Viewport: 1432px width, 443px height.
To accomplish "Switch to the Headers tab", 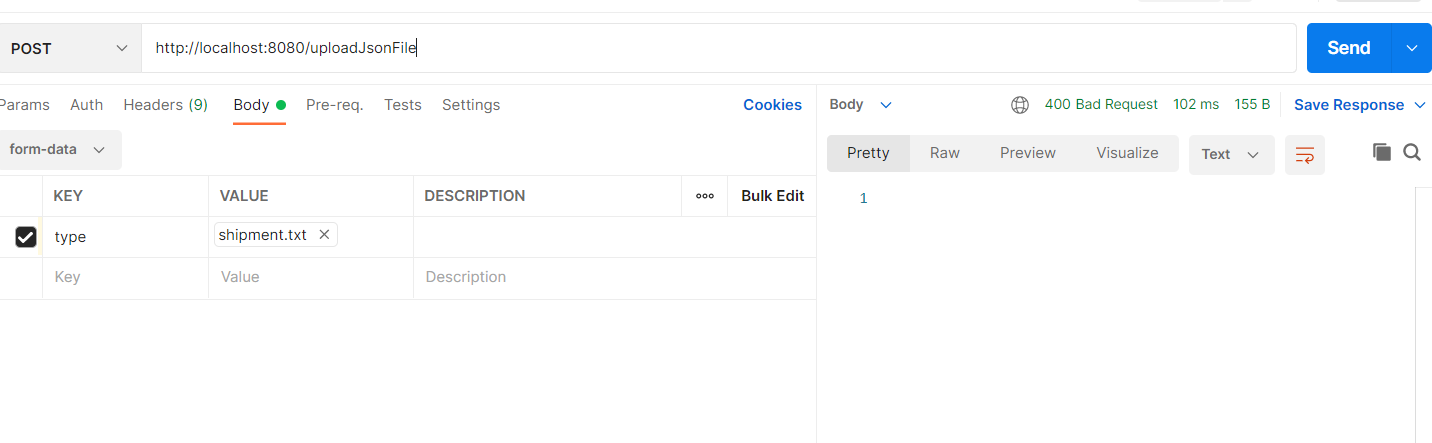I will pos(165,105).
